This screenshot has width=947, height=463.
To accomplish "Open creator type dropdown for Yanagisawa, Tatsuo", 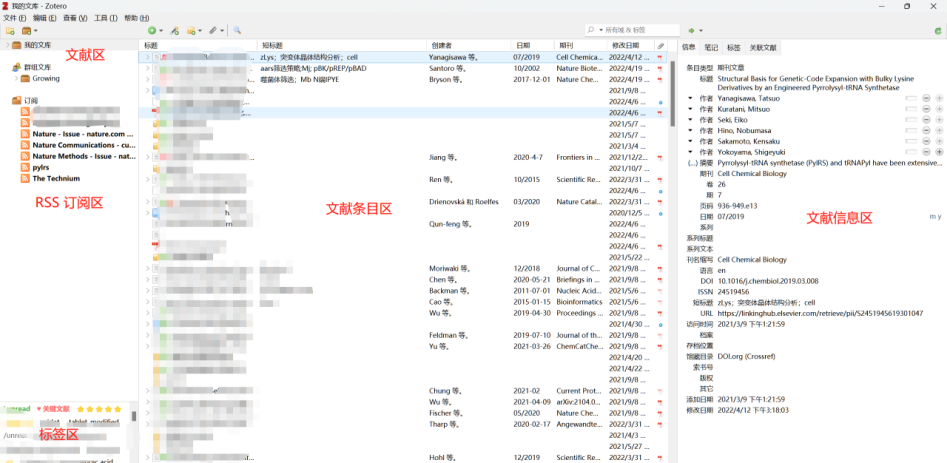I will pyautogui.click(x=690, y=98).
